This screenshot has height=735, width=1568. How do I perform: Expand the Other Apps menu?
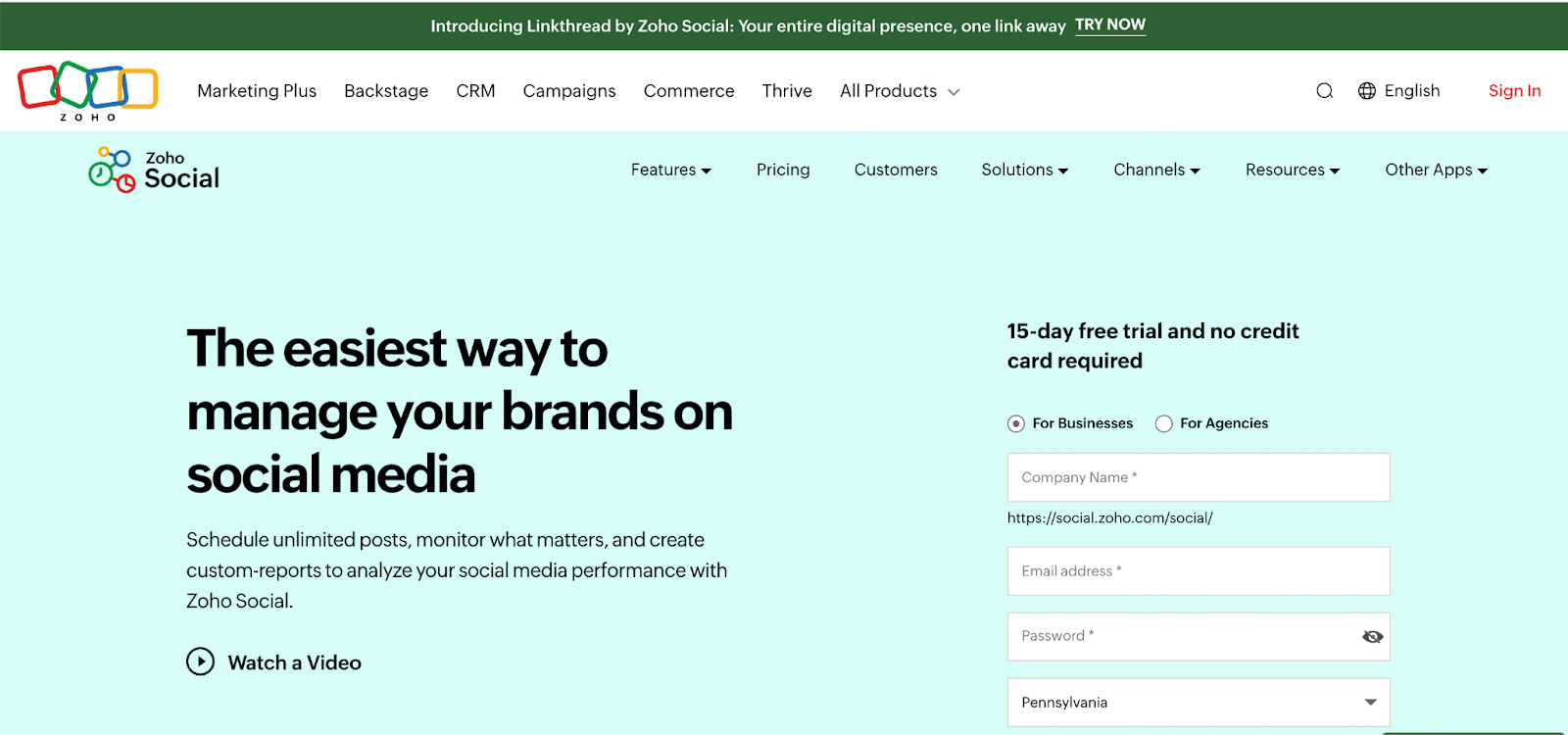pos(1437,170)
